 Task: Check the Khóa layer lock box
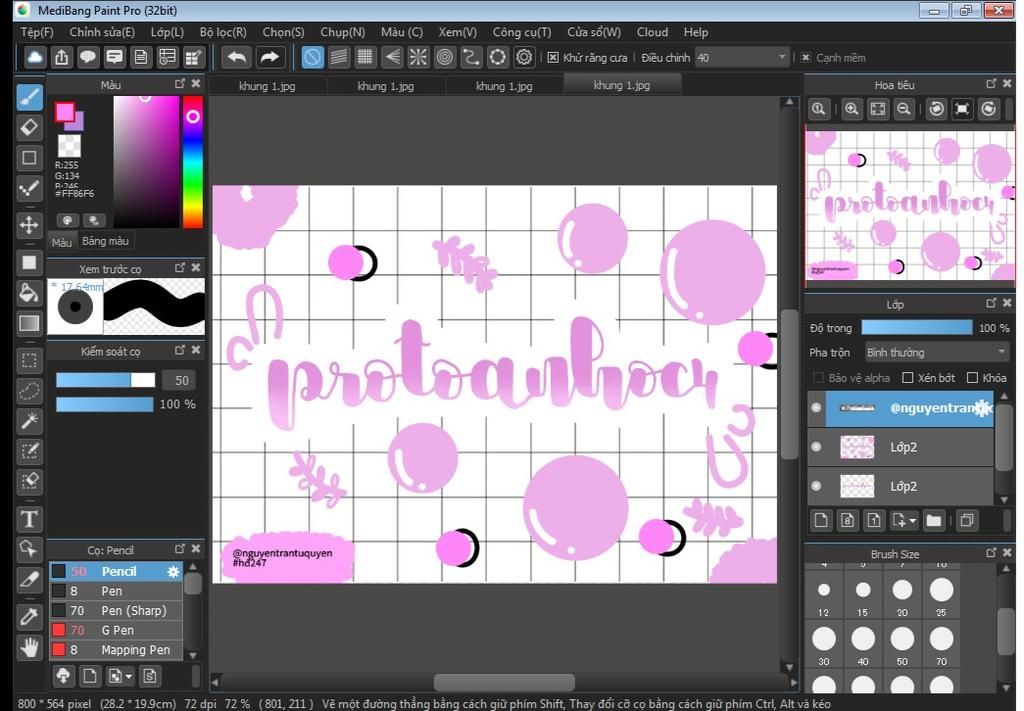click(972, 378)
